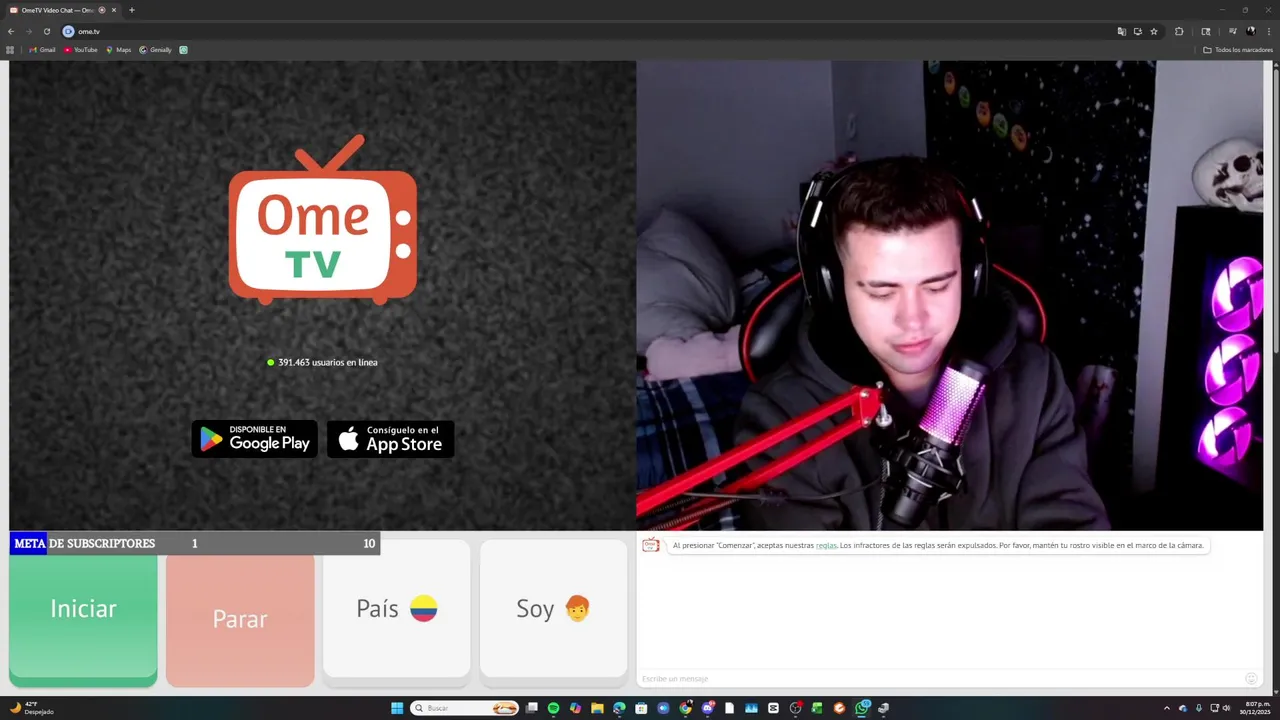Open the green bookmark icon after Genially
Viewport: 1280px width, 720px height.
point(183,50)
